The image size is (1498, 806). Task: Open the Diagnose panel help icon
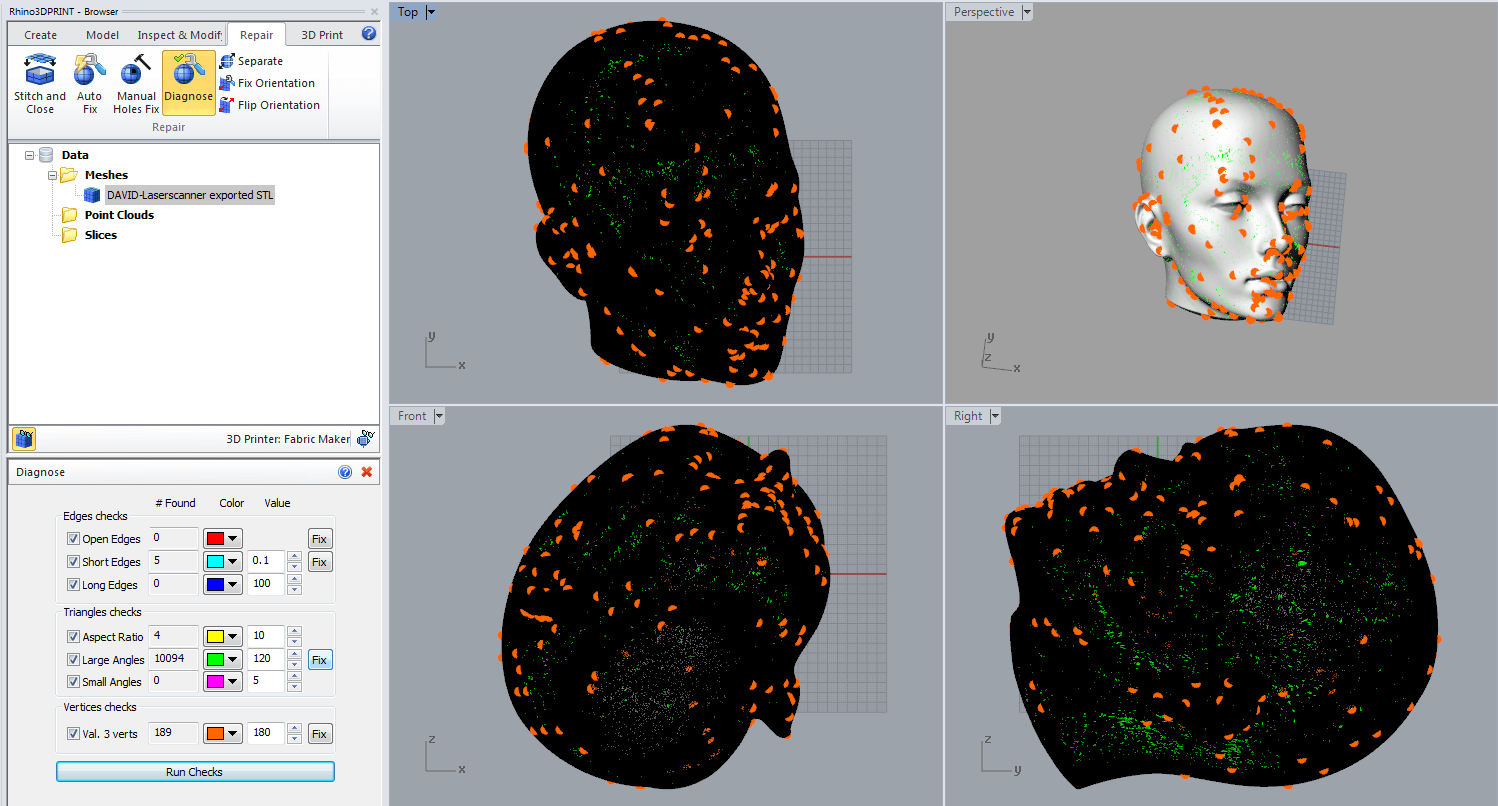pos(345,472)
